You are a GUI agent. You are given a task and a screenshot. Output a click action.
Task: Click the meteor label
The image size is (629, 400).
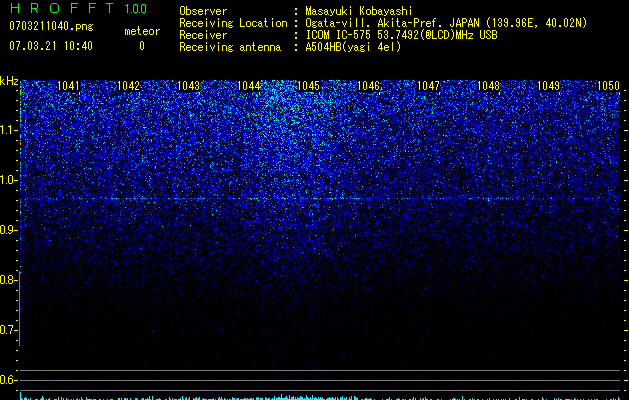click(142, 31)
